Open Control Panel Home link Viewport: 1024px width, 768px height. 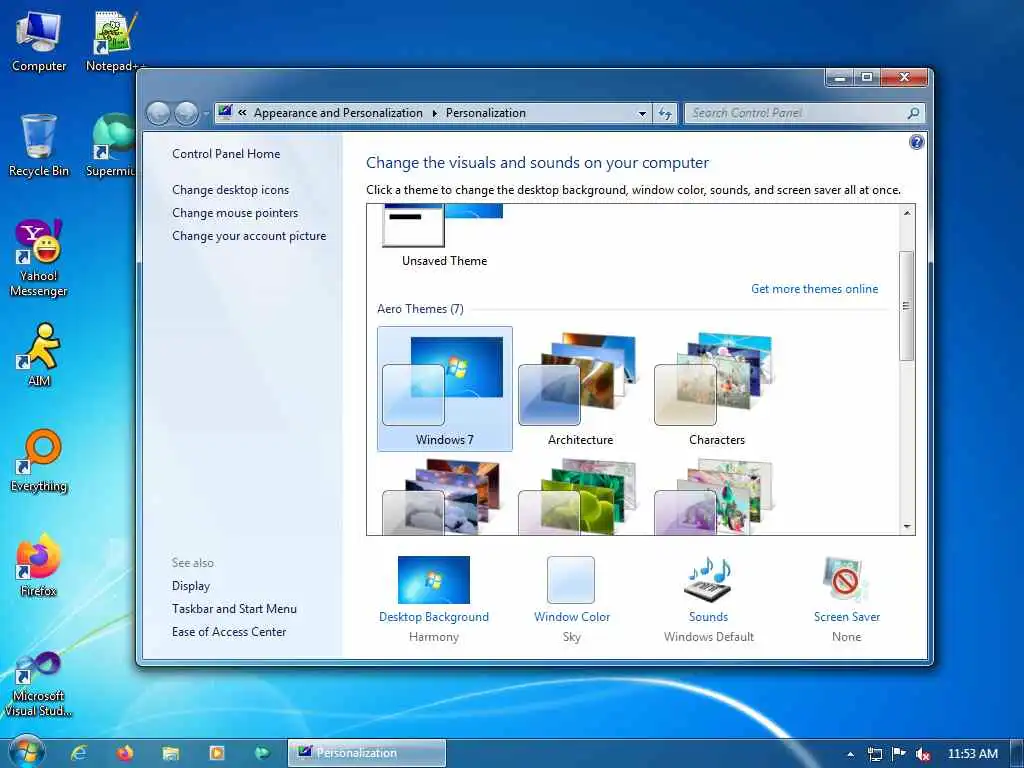(226, 153)
